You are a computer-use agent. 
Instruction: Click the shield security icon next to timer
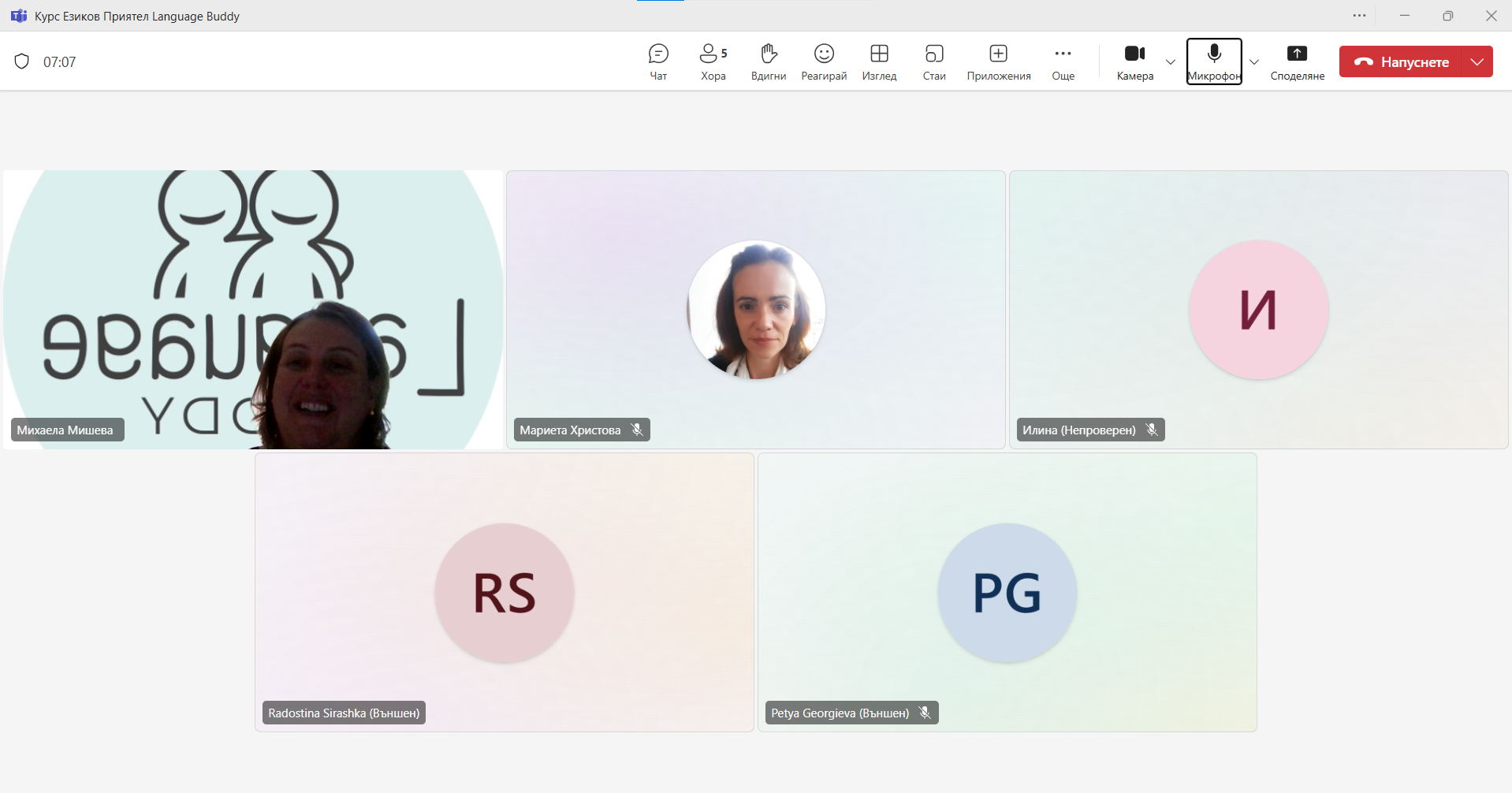click(x=22, y=61)
